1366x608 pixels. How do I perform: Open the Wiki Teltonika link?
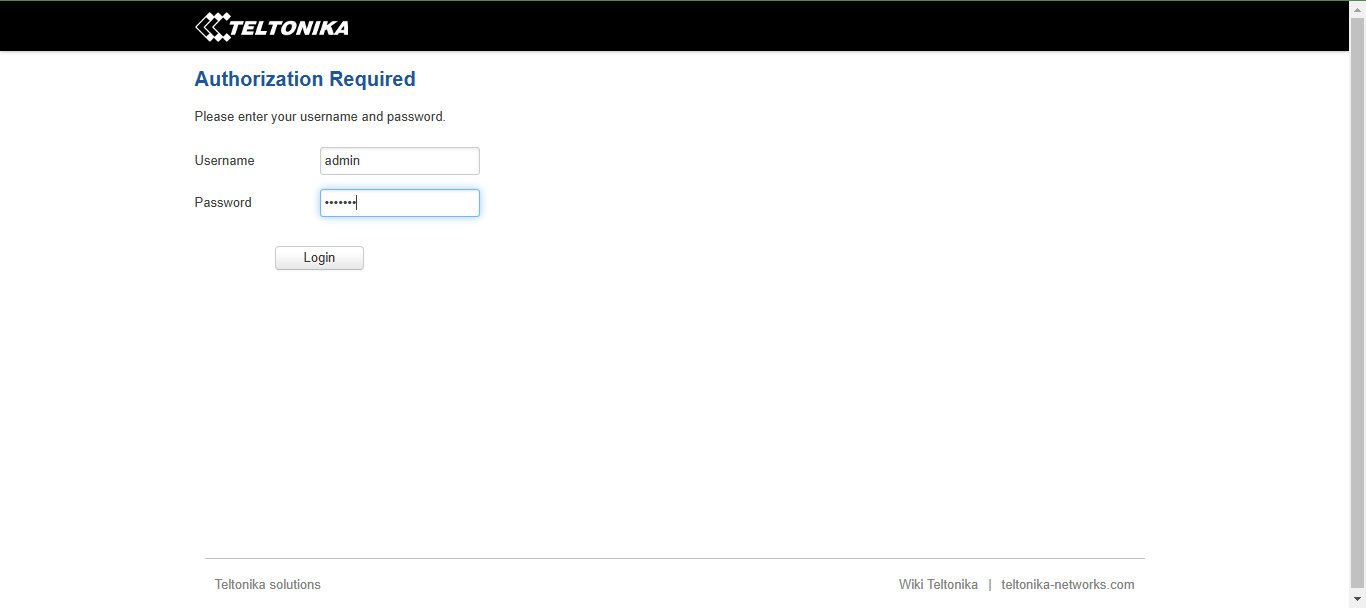pos(938,585)
